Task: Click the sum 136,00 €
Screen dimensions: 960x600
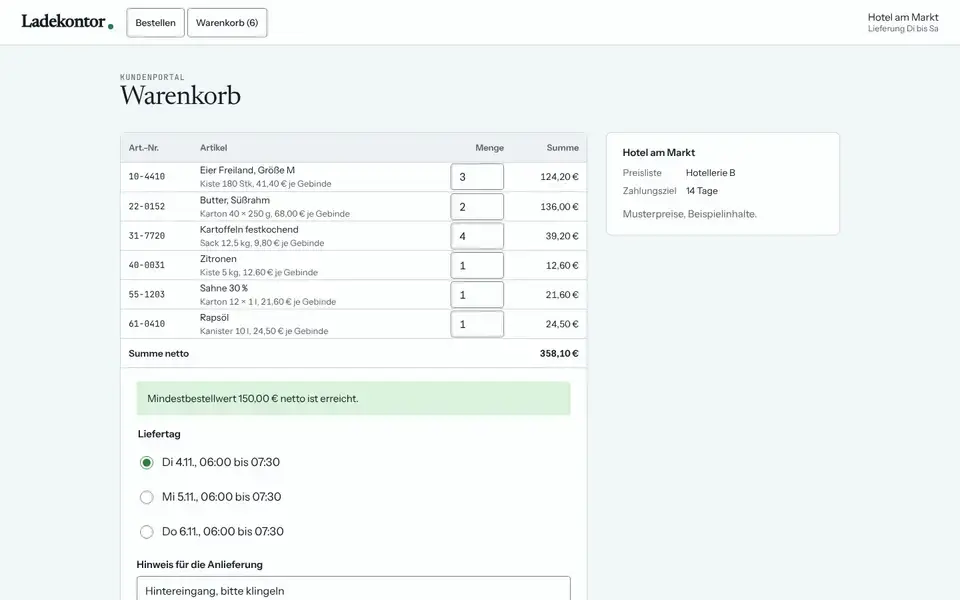Action: (x=559, y=207)
